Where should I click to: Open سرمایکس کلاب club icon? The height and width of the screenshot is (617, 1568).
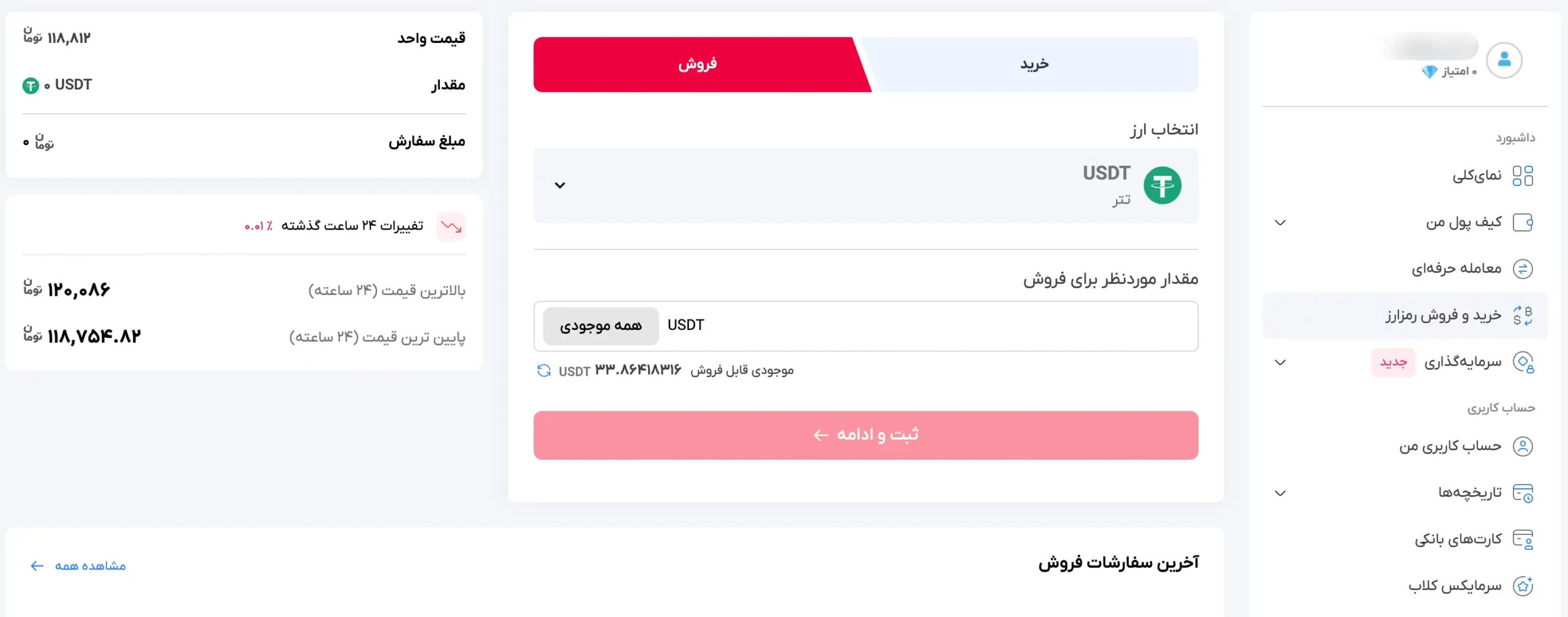click(x=1524, y=585)
